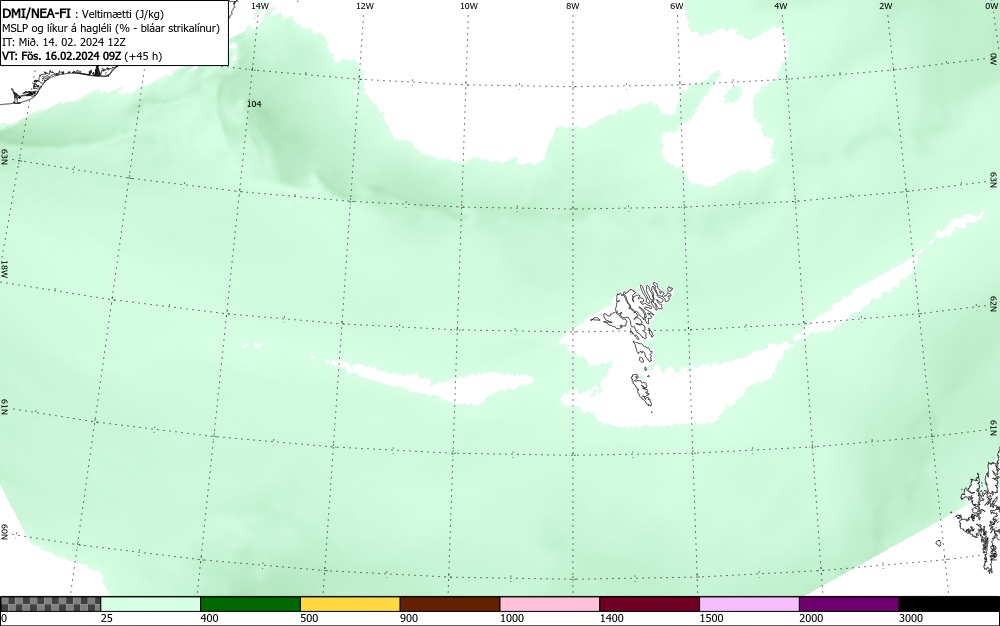Click the "18W" rotated edge label
1000x626 pixels.
point(4,268)
